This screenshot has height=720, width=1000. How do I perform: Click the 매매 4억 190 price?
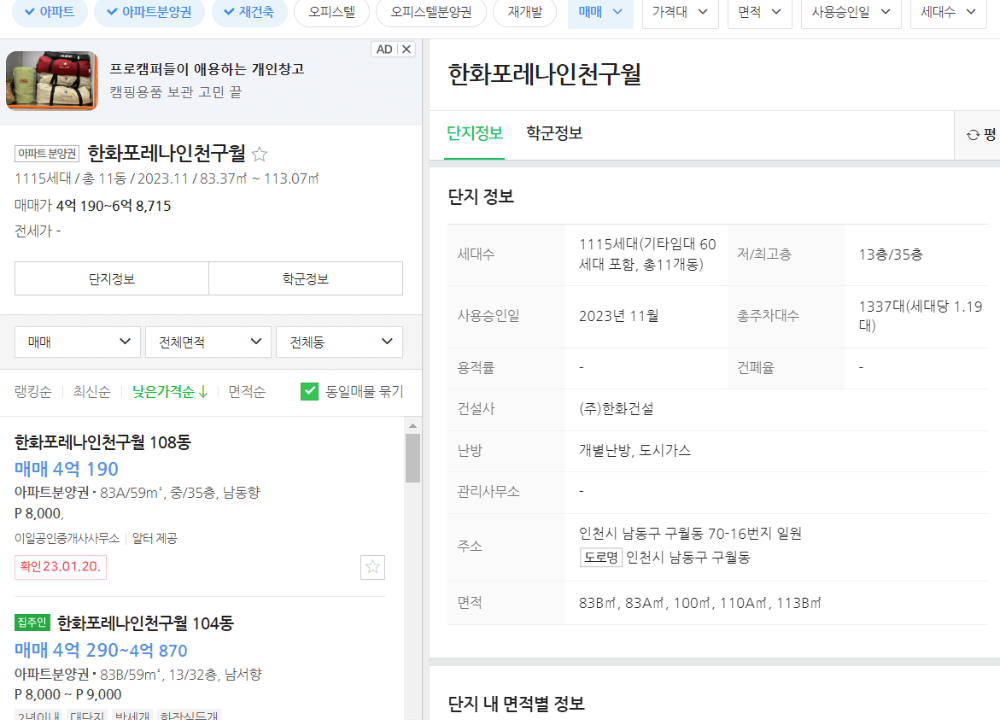pos(66,469)
